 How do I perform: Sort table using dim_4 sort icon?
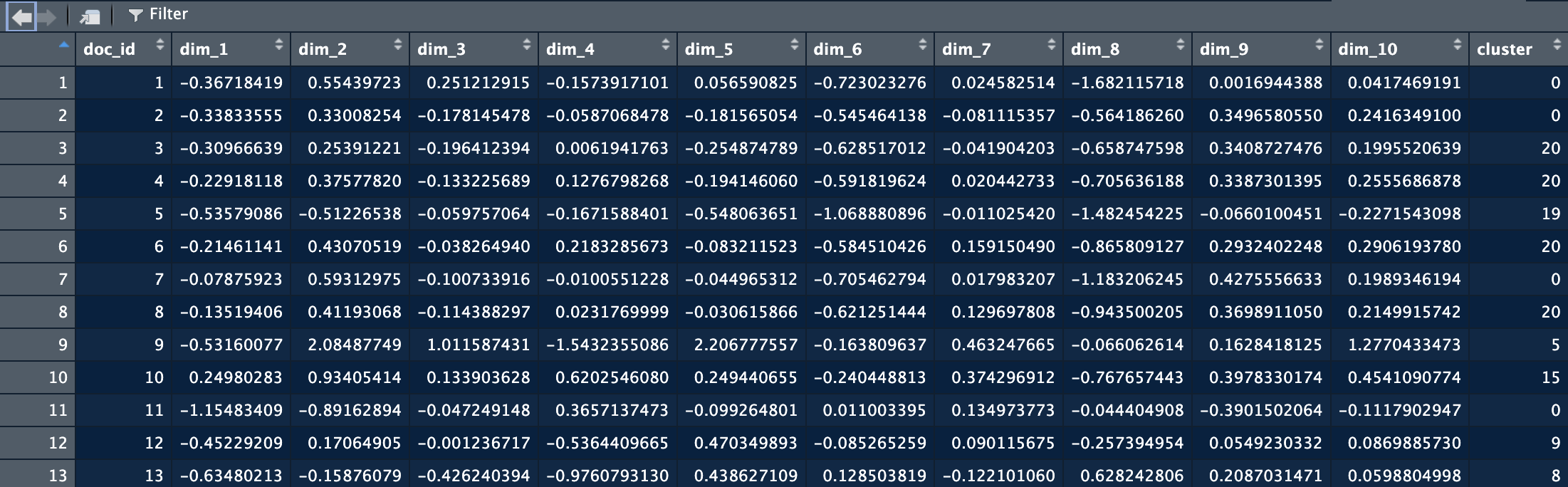coord(665,46)
